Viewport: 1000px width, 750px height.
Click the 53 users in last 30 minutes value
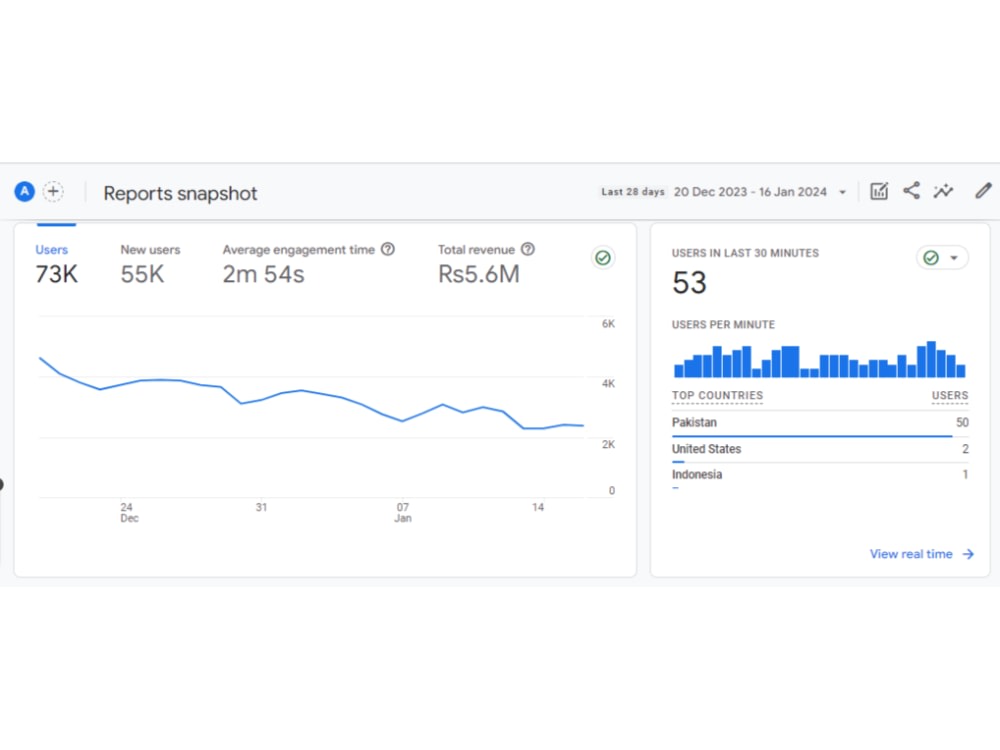[689, 283]
